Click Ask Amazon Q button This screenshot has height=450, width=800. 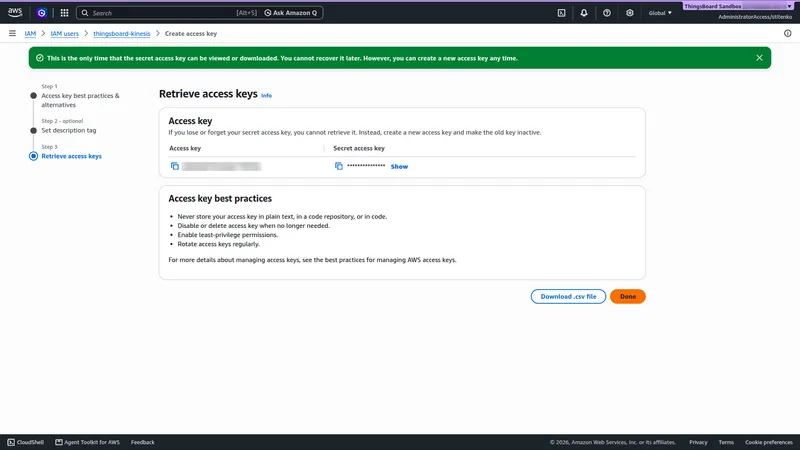[291, 13]
